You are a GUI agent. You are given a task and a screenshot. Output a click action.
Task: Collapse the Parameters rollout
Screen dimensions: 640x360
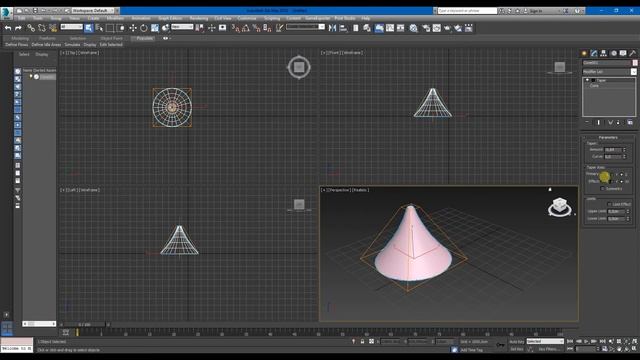coord(608,138)
